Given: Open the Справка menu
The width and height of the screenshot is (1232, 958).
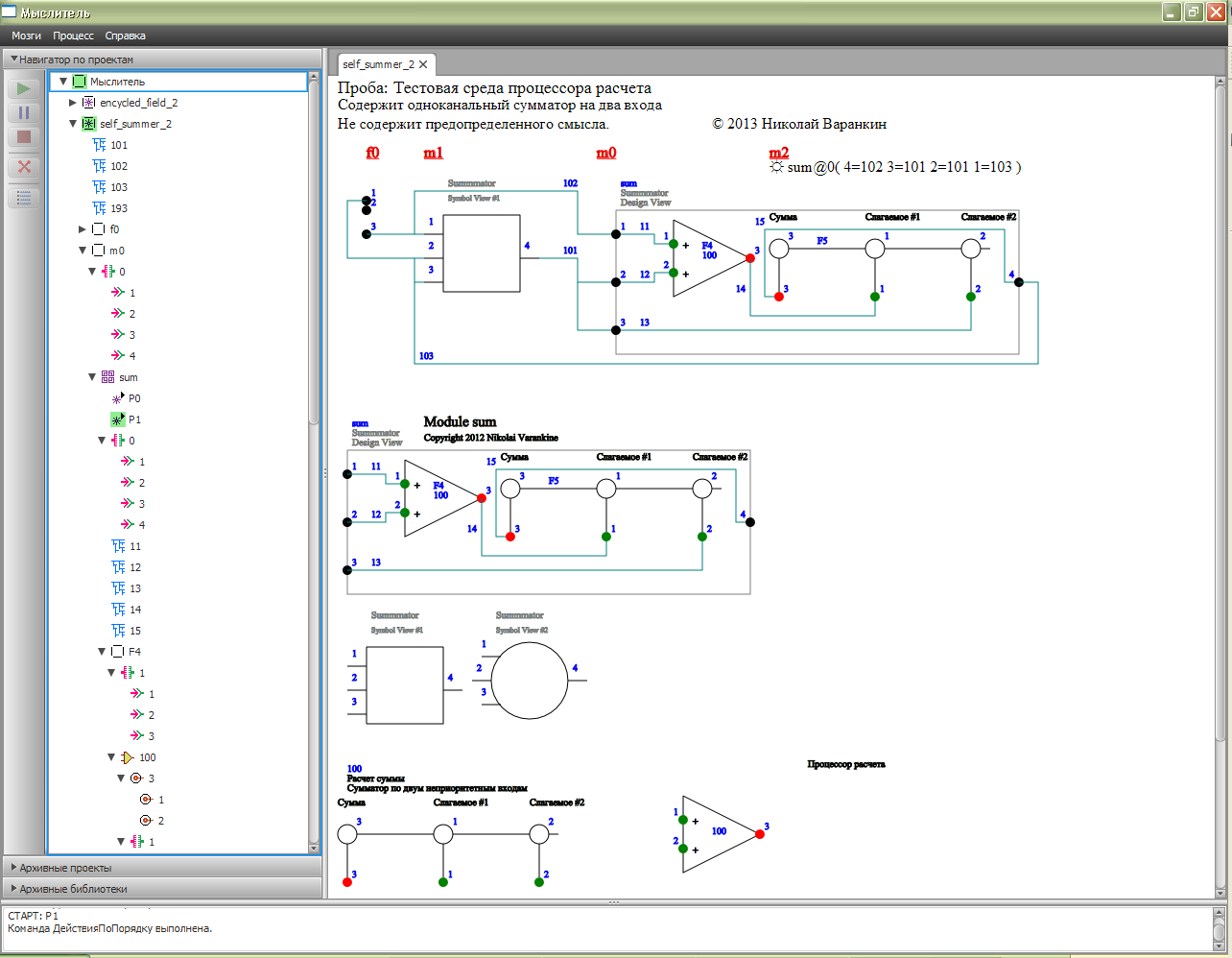Looking at the screenshot, I should click(x=125, y=36).
